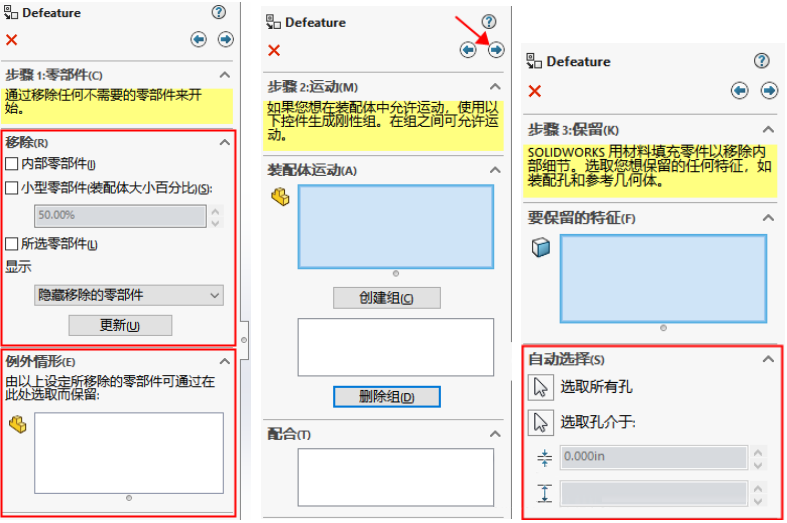Viewport: 787px width, 523px height.
Task: Click the 删除组 button
Action: click(x=386, y=397)
